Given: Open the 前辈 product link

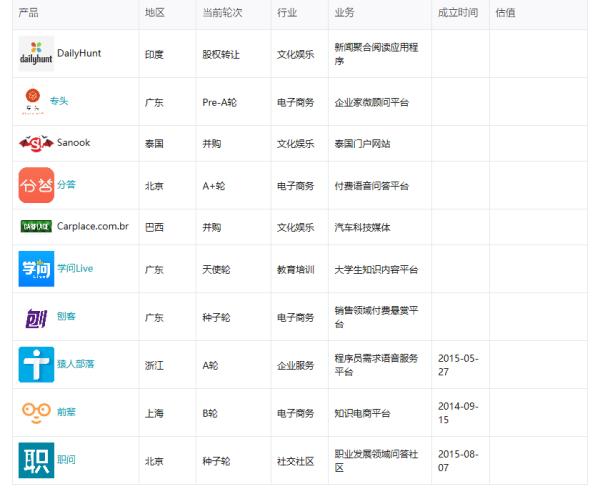Looking at the screenshot, I should click(x=66, y=412).
